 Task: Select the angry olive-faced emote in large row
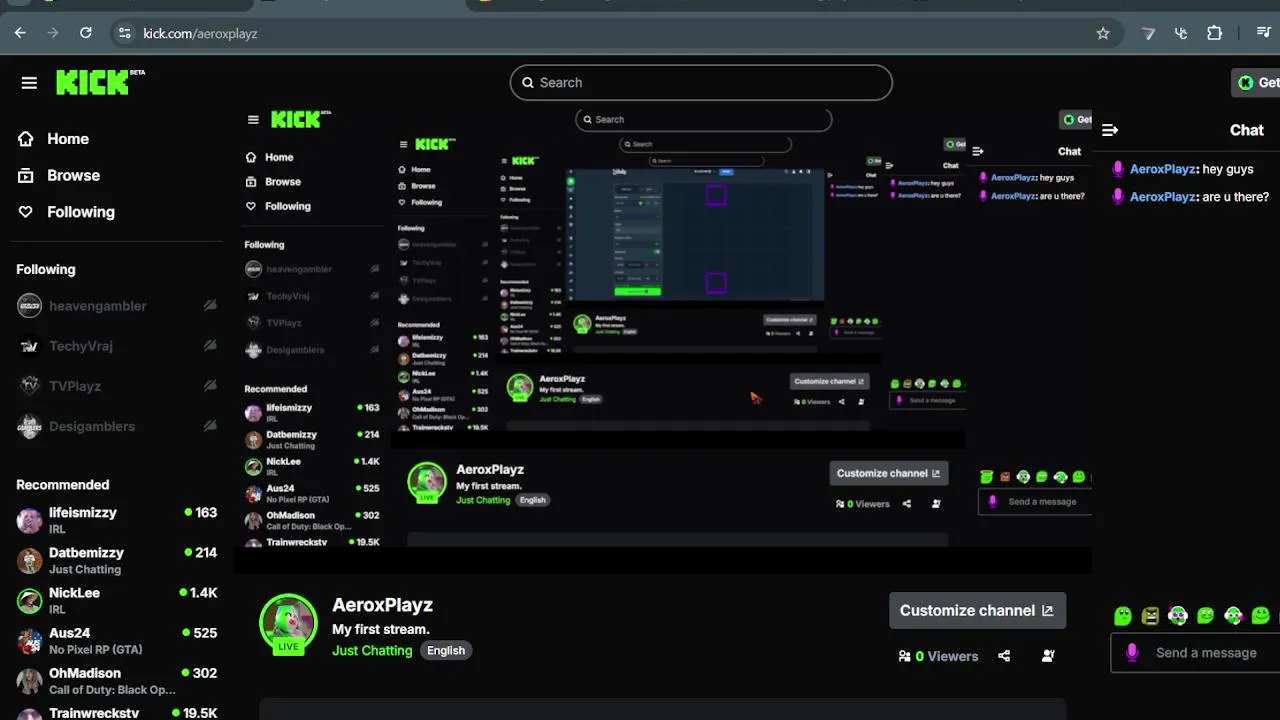coord(1151,616)
